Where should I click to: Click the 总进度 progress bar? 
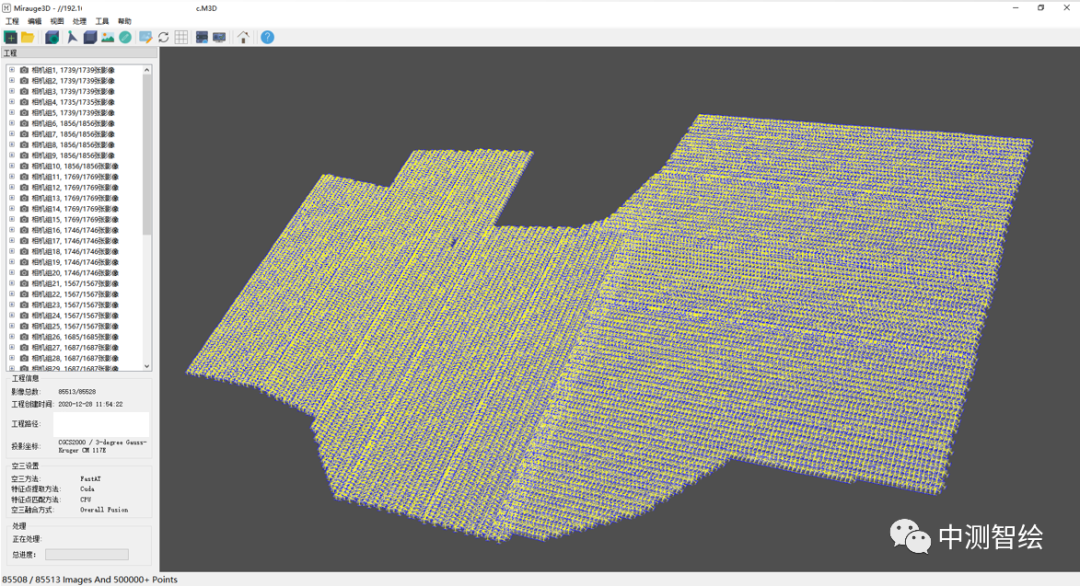click(x=87, y=554)
